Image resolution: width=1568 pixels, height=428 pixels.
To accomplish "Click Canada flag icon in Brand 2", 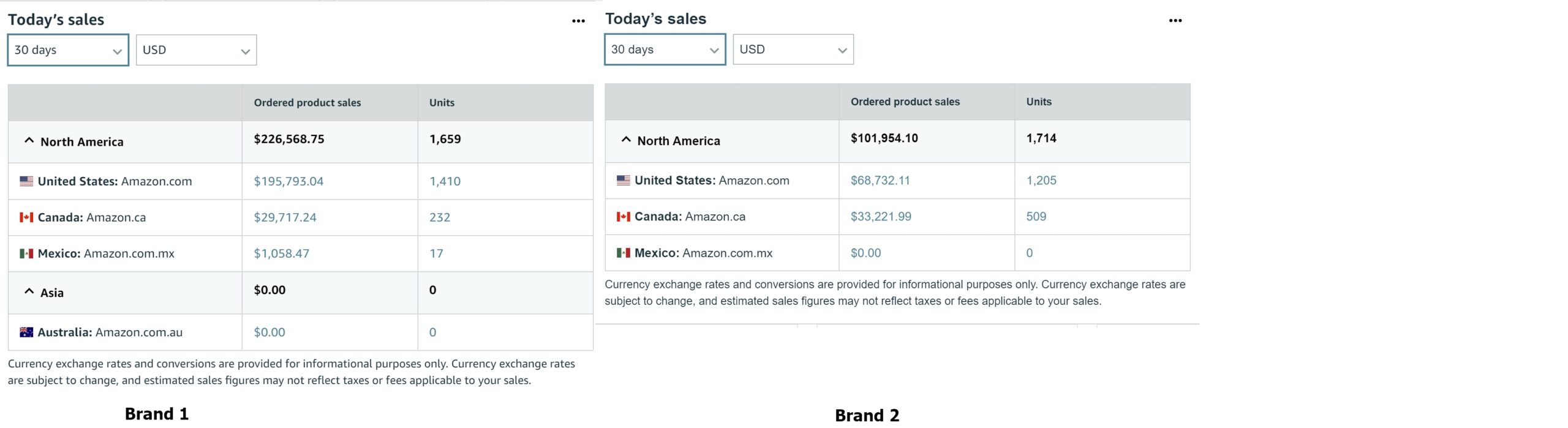I will click(x=623, y=217).
